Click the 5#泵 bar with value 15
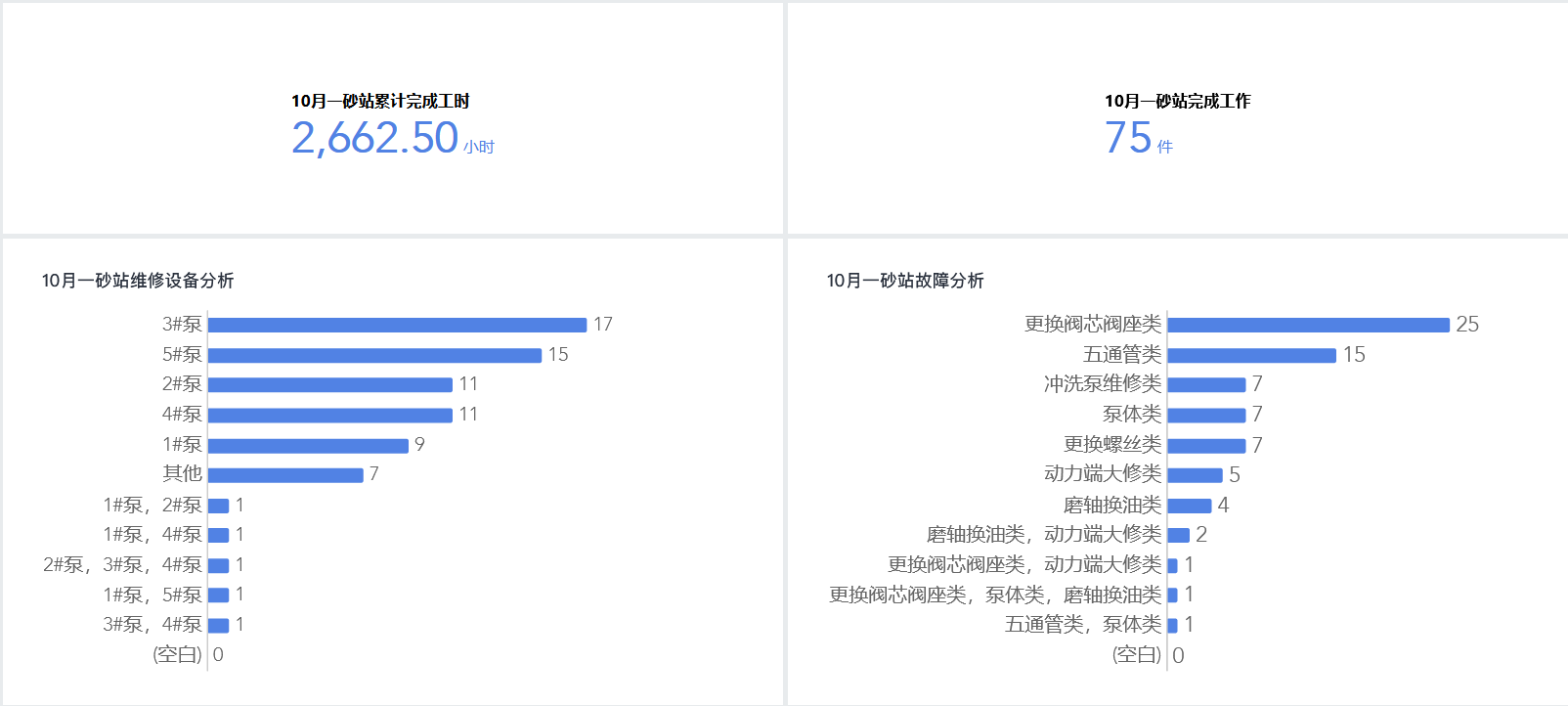 point(374,355)
